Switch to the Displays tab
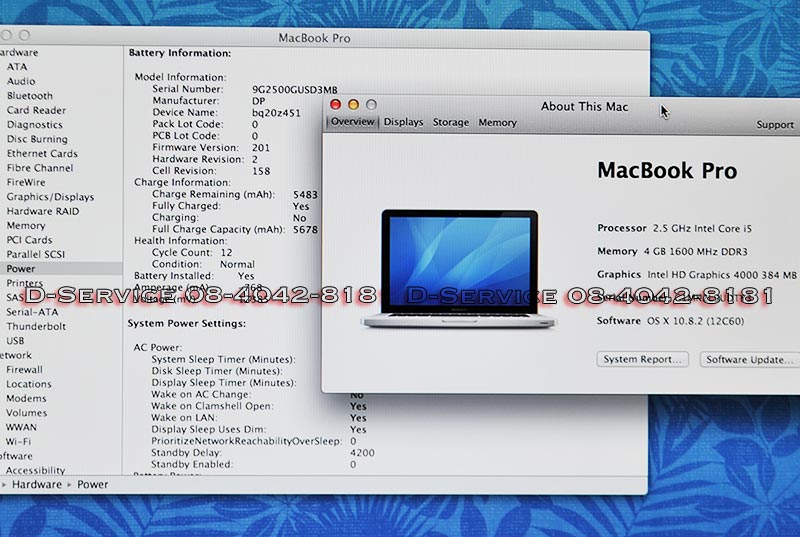This screenshot has width=800, height=537. (x=404, y=122)
